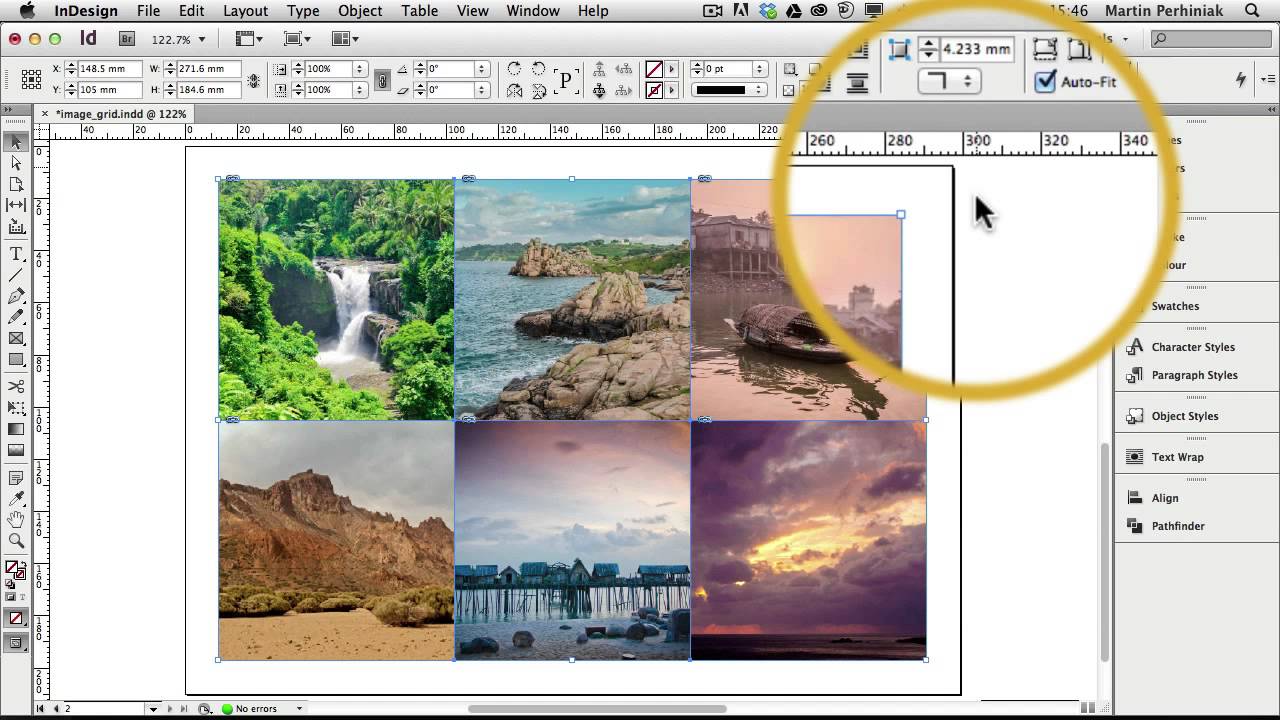Click the X position 148.5 mm field
The width and height of the screenshot is (1280, 720).
pyautogui.click(x=109, y=69)
